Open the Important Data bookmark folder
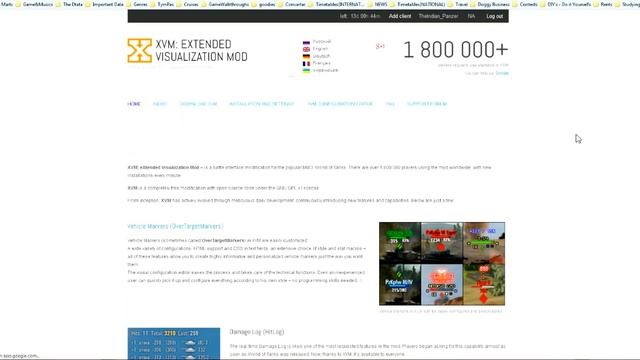This screenshot has height=360, width=640. coord(104,4)
